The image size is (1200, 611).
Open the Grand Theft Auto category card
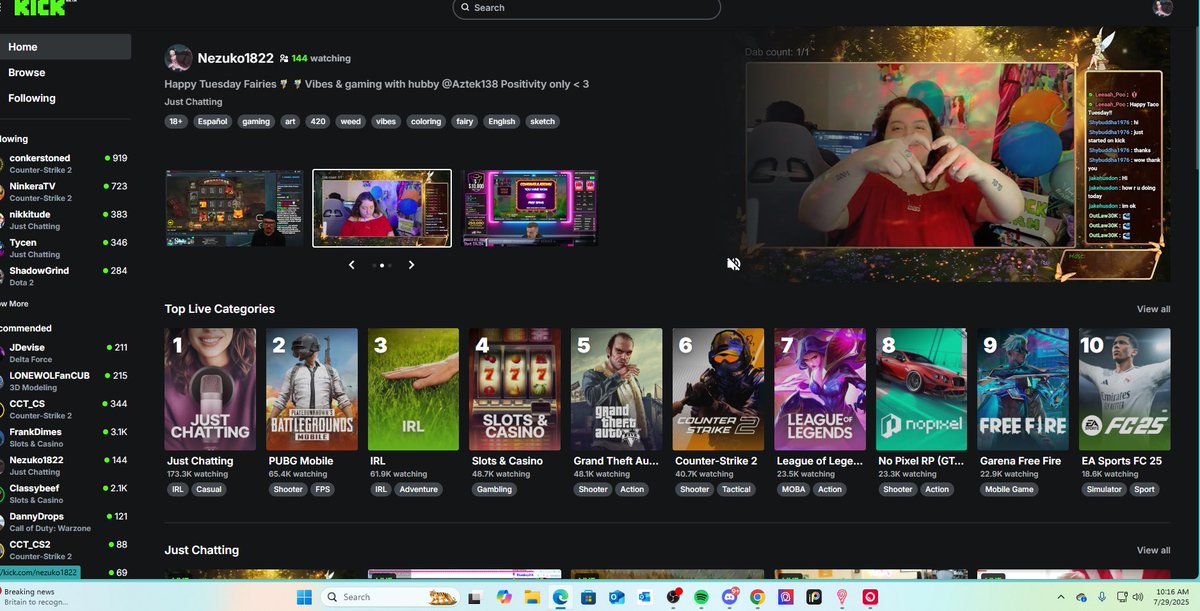617,389
